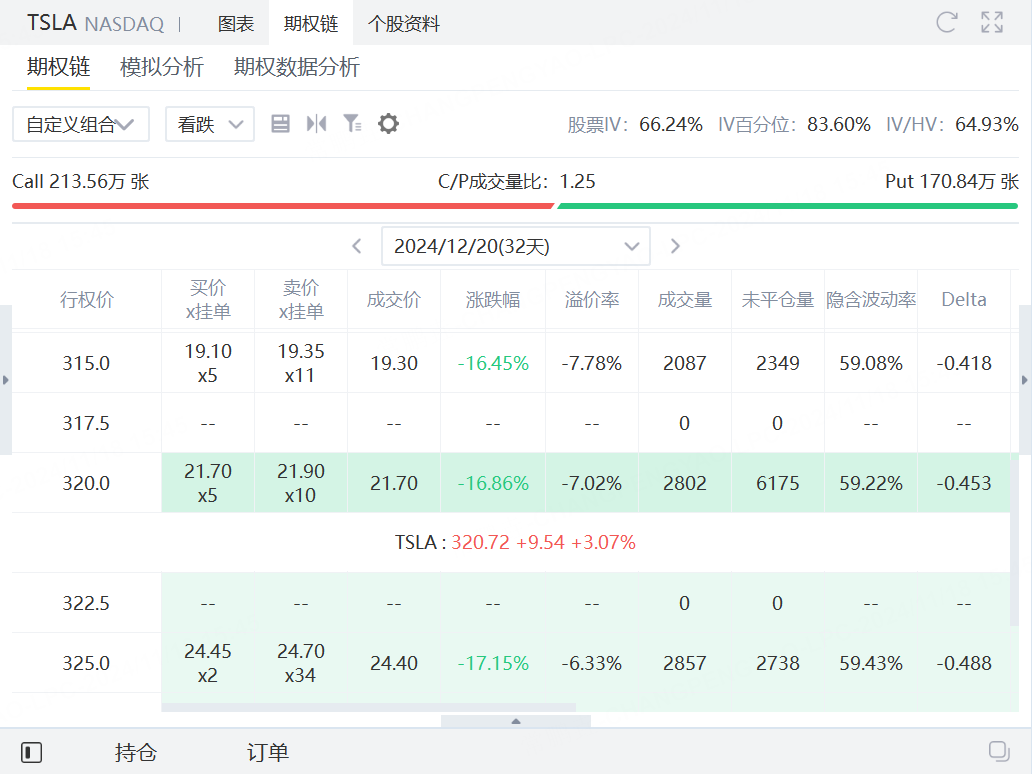
Task: Select the 期权链 sub-tab
Action: 59,67
